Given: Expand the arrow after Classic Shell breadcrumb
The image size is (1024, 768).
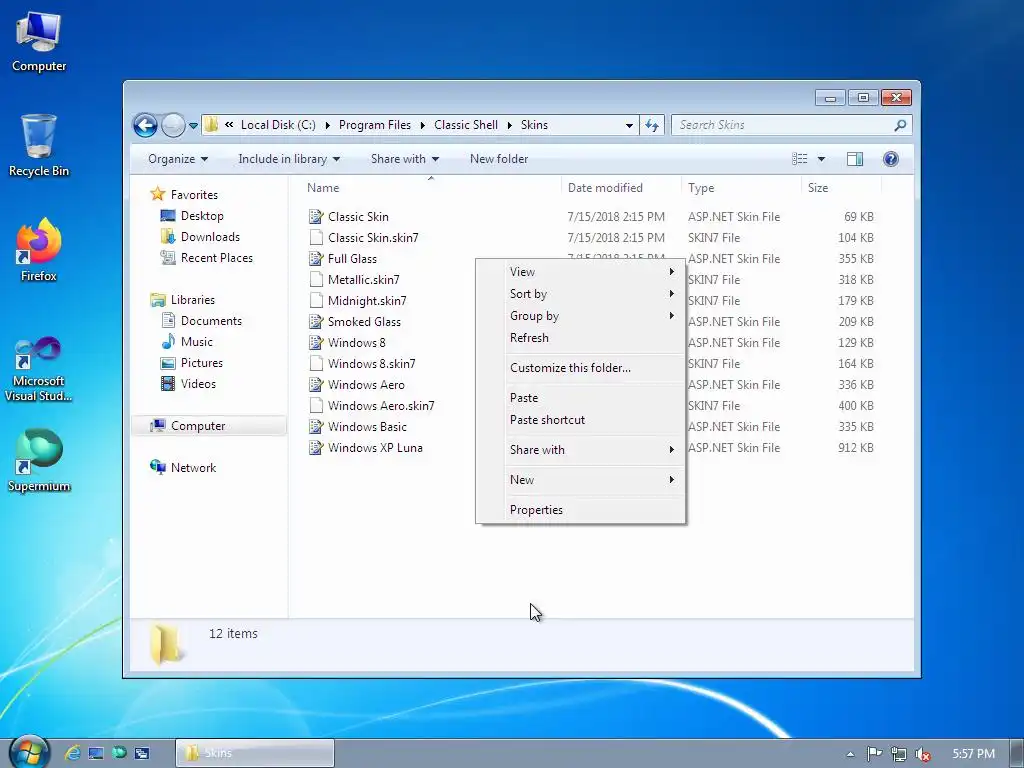Looking at the screenshot, I should click(x=509, y=125).
